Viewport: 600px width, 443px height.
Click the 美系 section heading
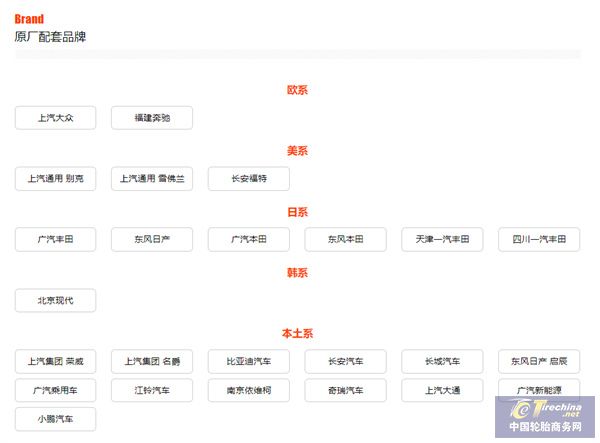tap(297, 151)
